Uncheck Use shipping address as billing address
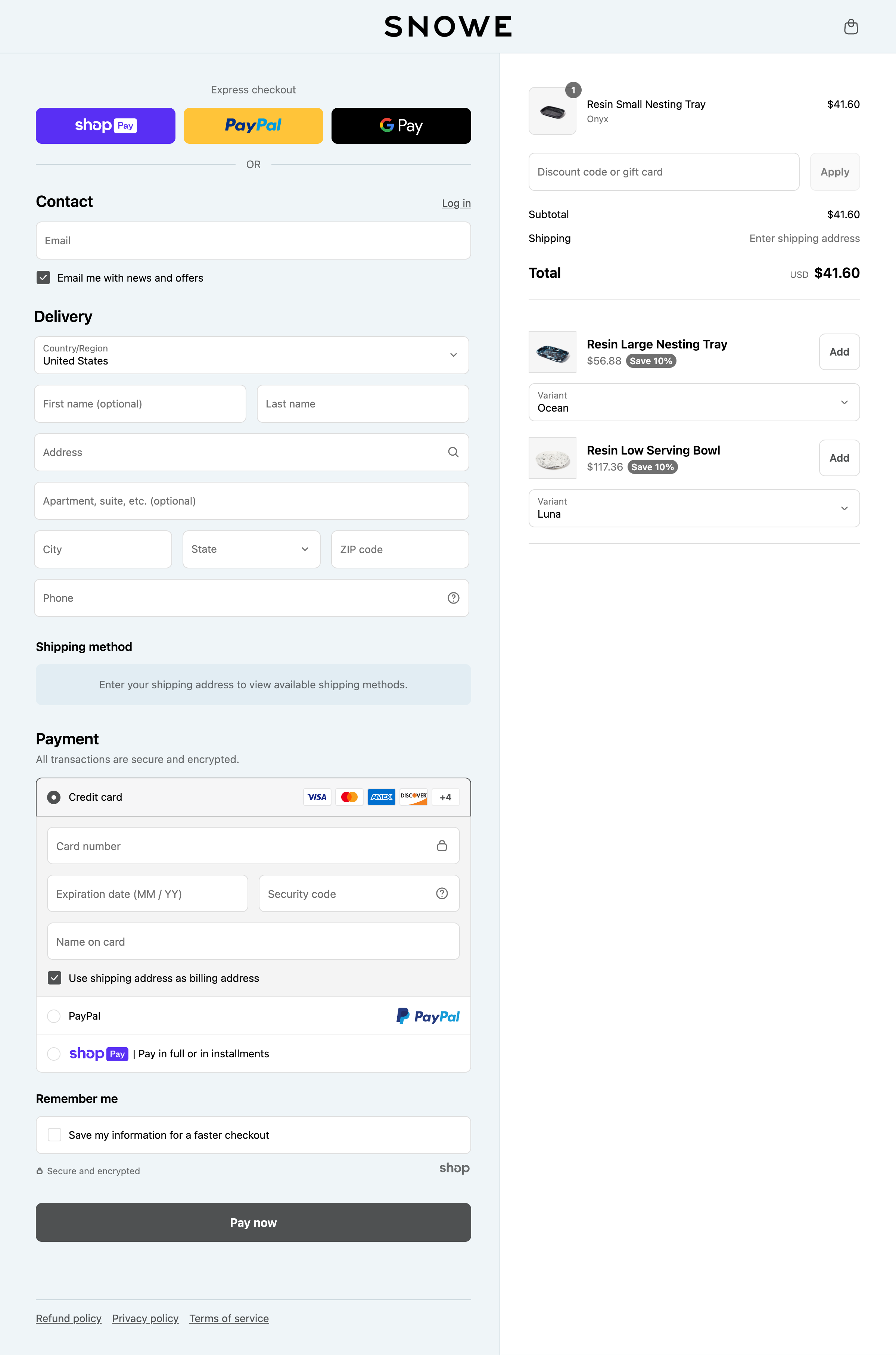 point(54,978)
